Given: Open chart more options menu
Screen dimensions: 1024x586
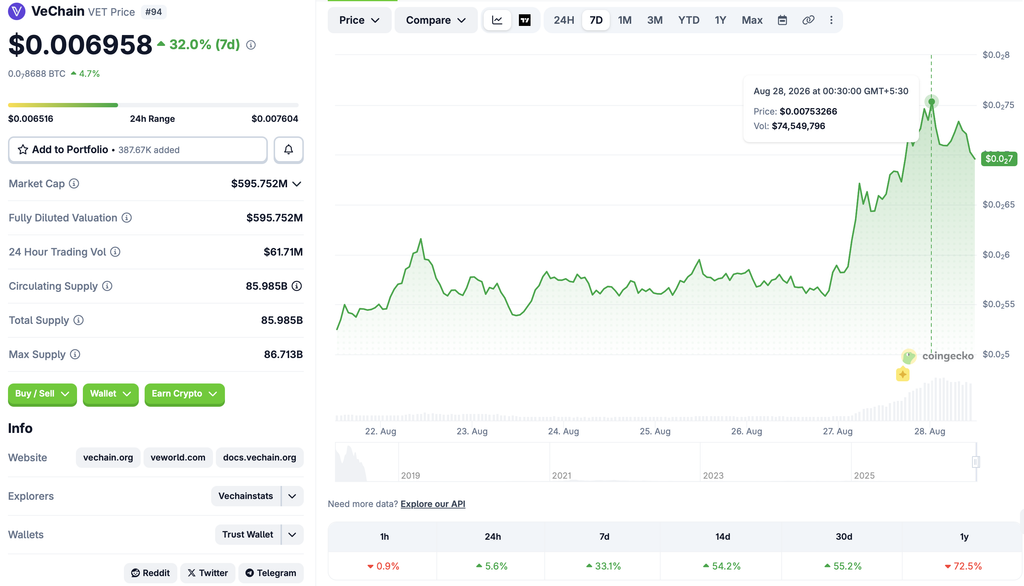Looking at the screenshot, I should click(831, 20).
